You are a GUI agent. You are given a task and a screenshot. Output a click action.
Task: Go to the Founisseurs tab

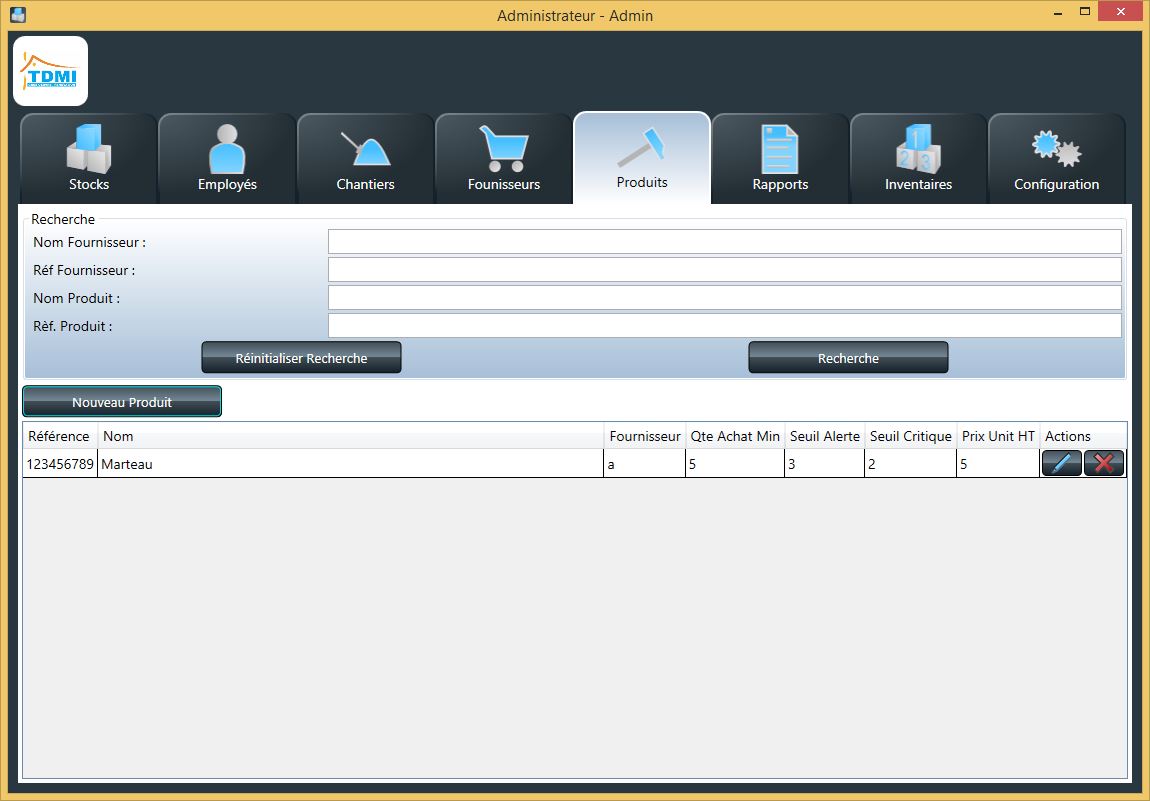[x=504, y=159]
